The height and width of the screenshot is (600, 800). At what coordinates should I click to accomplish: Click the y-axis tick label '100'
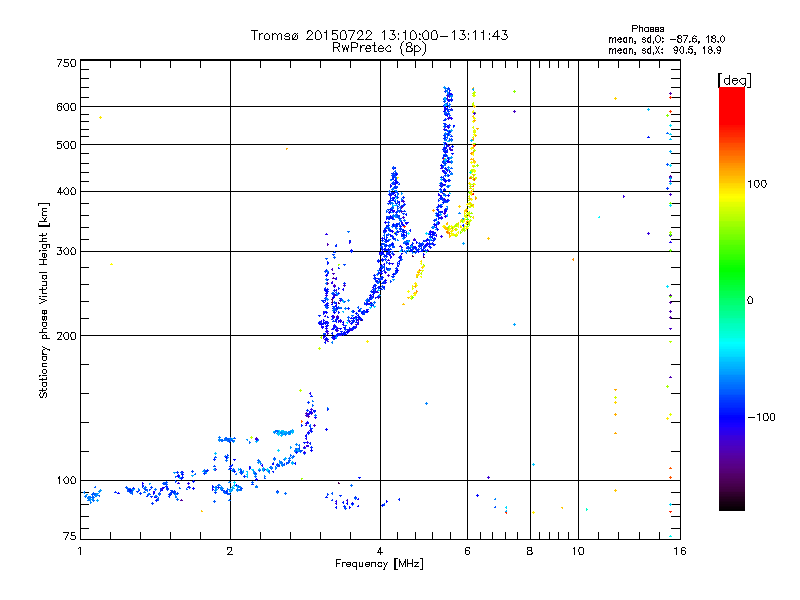pyautogui.click(x=66, y=480)
